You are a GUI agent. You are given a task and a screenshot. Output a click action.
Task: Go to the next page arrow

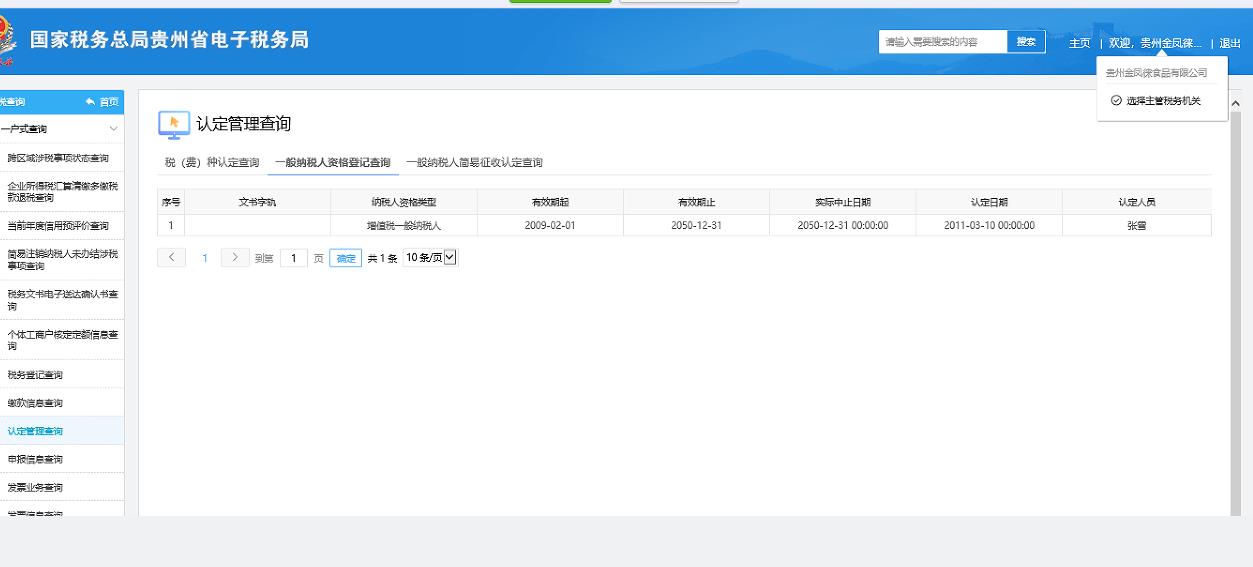[x=235, y=258]
